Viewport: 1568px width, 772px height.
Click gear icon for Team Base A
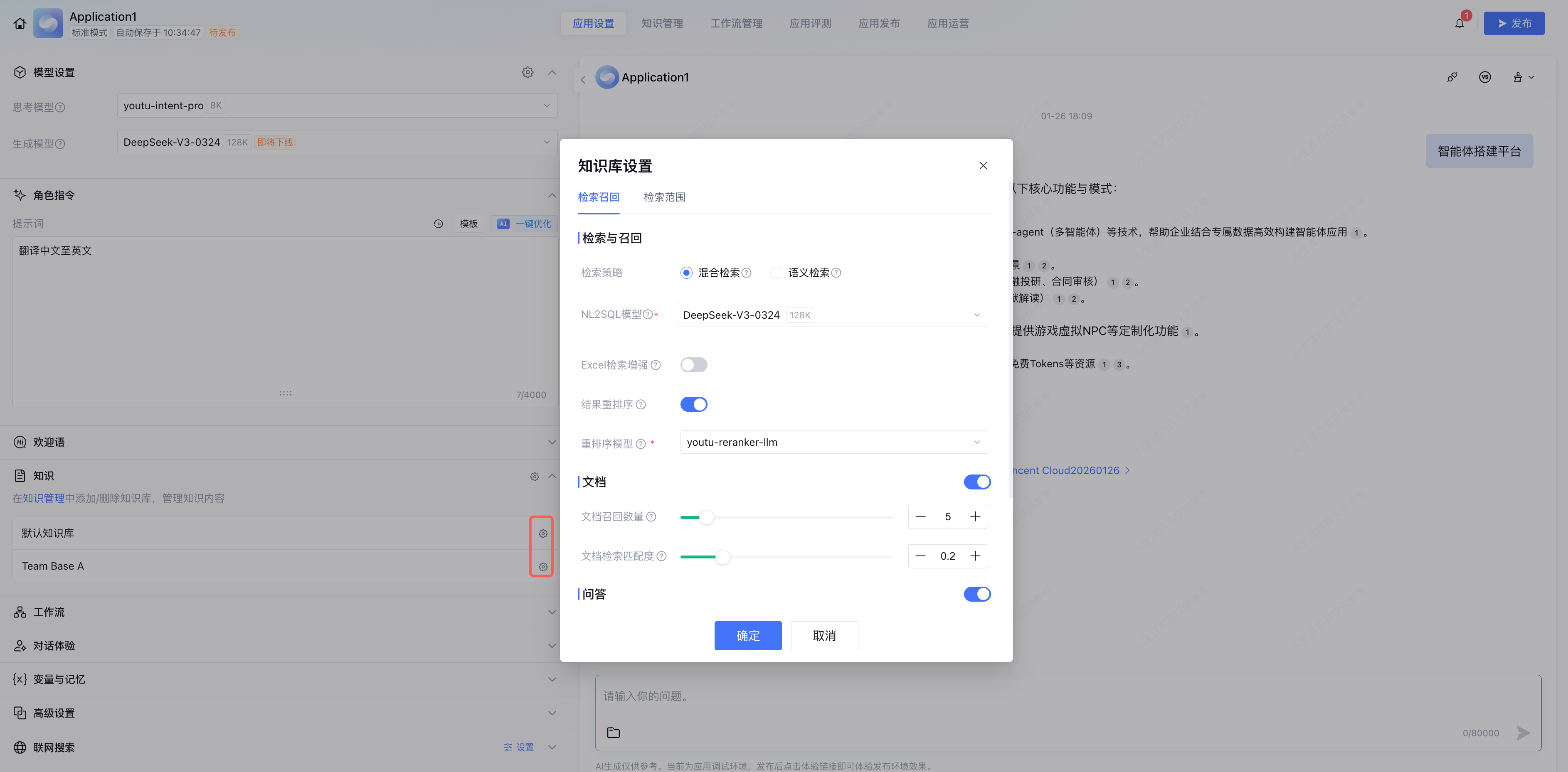click(x=542, y=566)
